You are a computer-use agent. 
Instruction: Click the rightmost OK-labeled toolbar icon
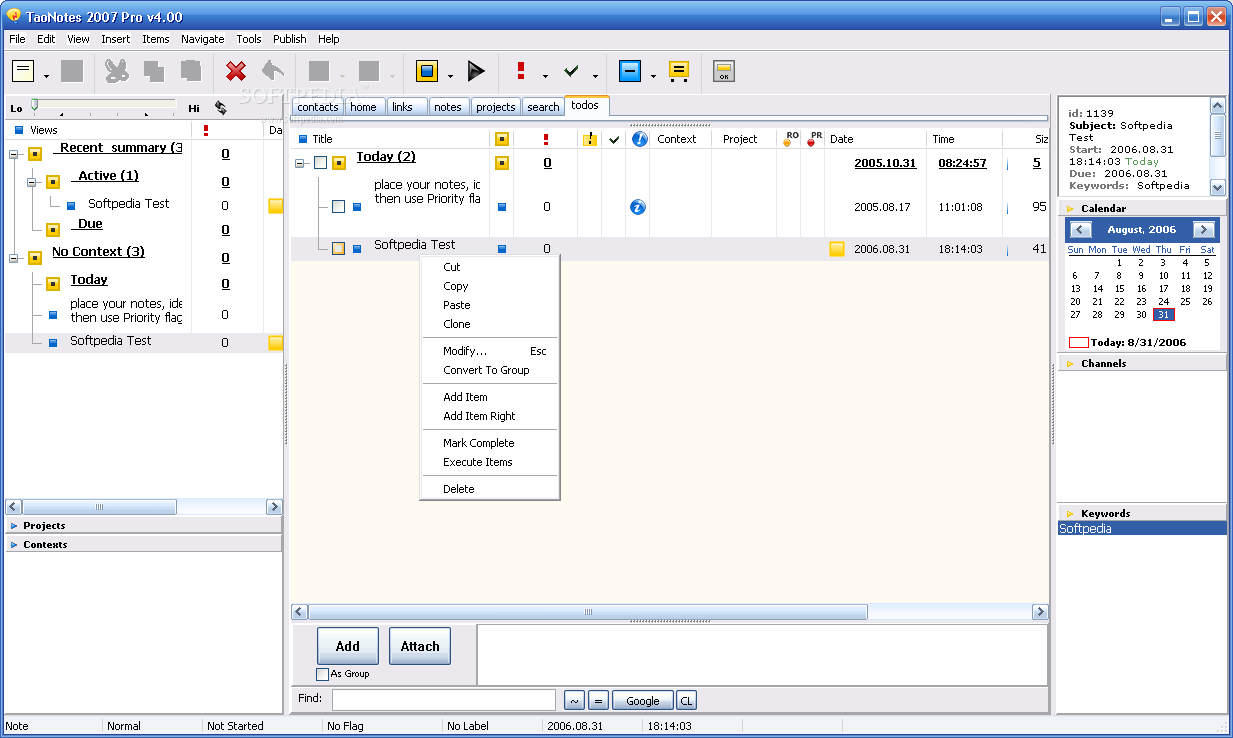pyautogui.click(x=724, y=71)
